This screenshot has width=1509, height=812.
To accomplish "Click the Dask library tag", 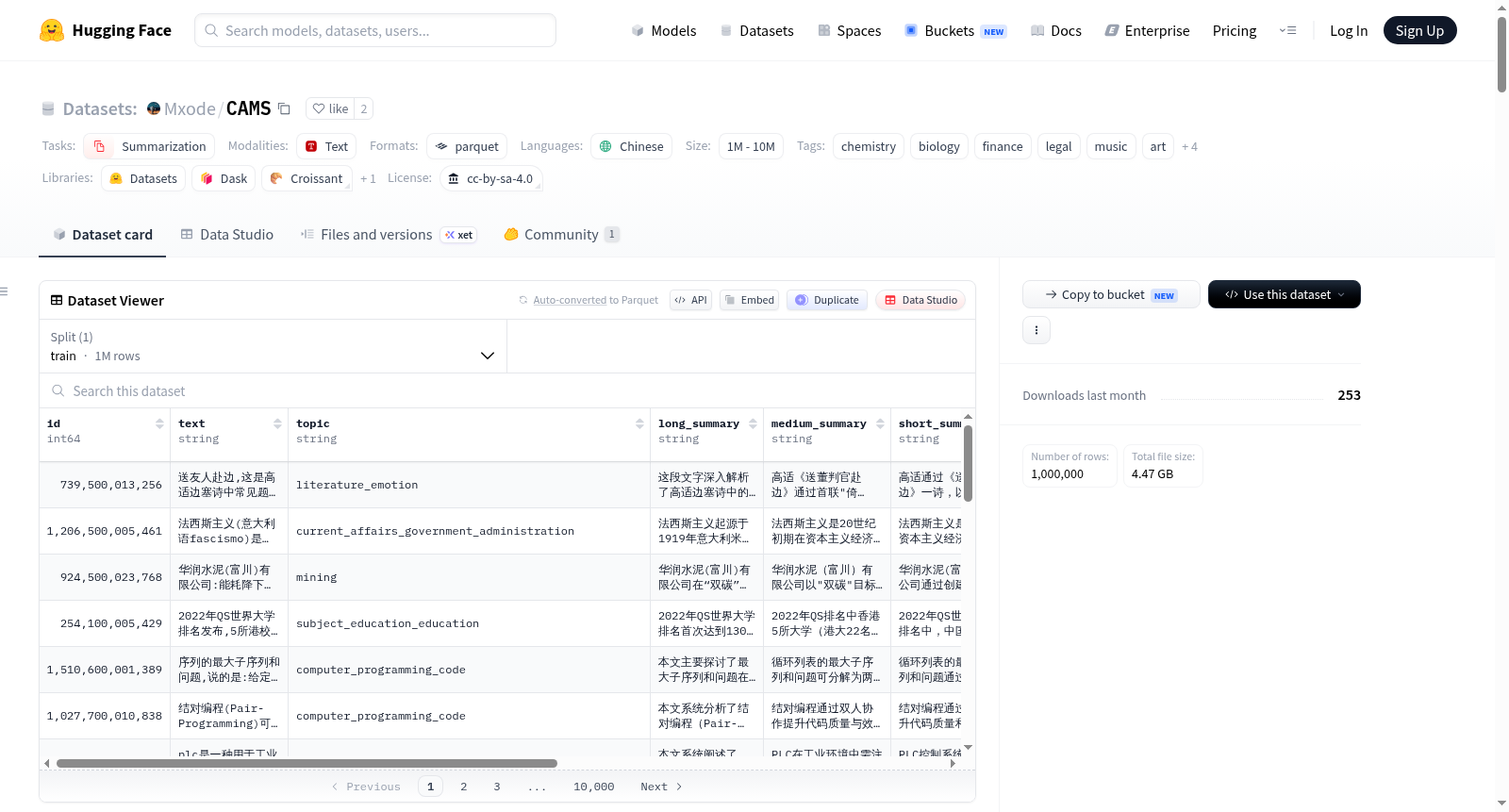I will [224, 178].
